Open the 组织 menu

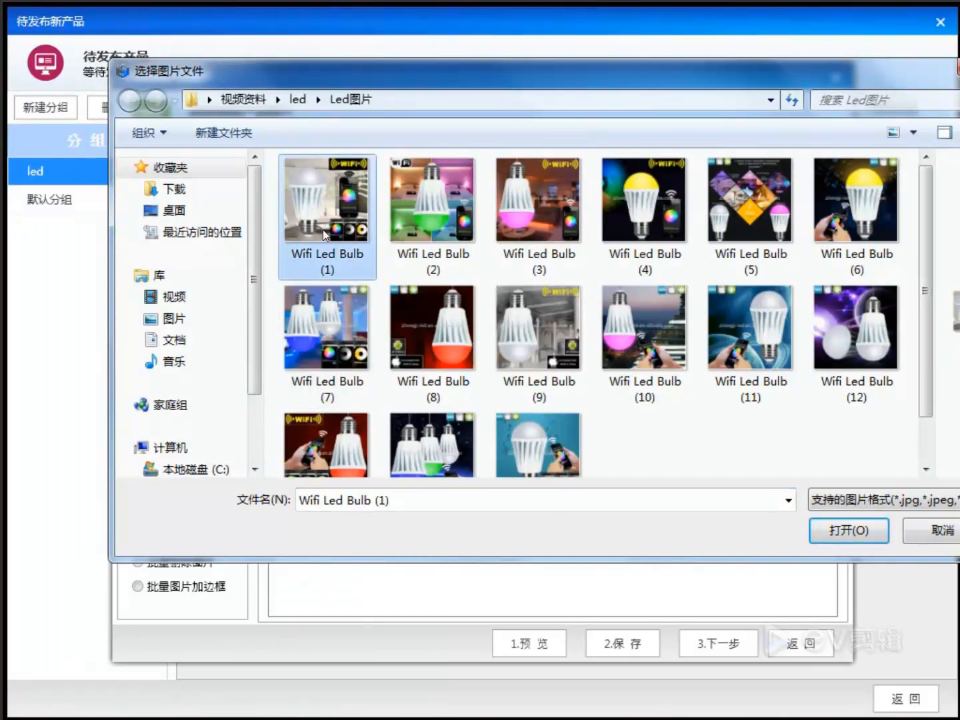[149, 133]
